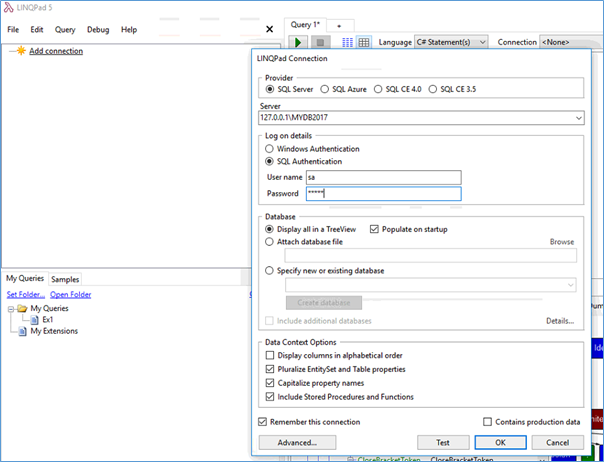The image size is (604, 462).
Task: Click the Set Folder link
Action: point(26,295)
